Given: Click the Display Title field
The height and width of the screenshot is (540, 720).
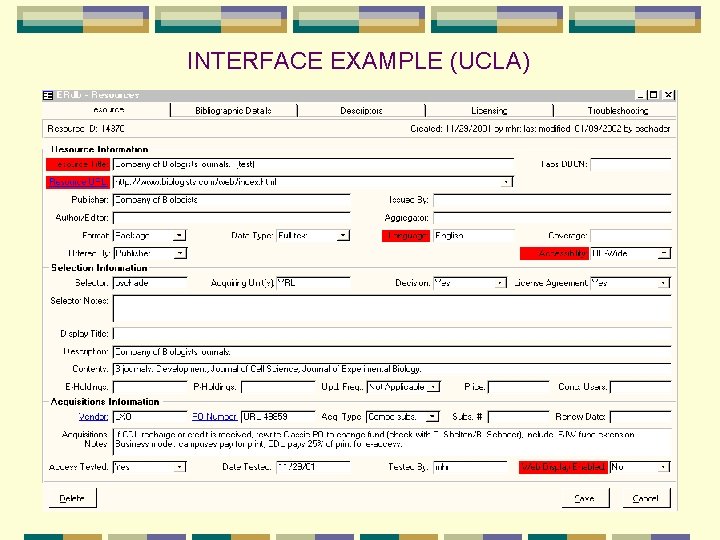Looking at the screenshot, I should point(392,334).
